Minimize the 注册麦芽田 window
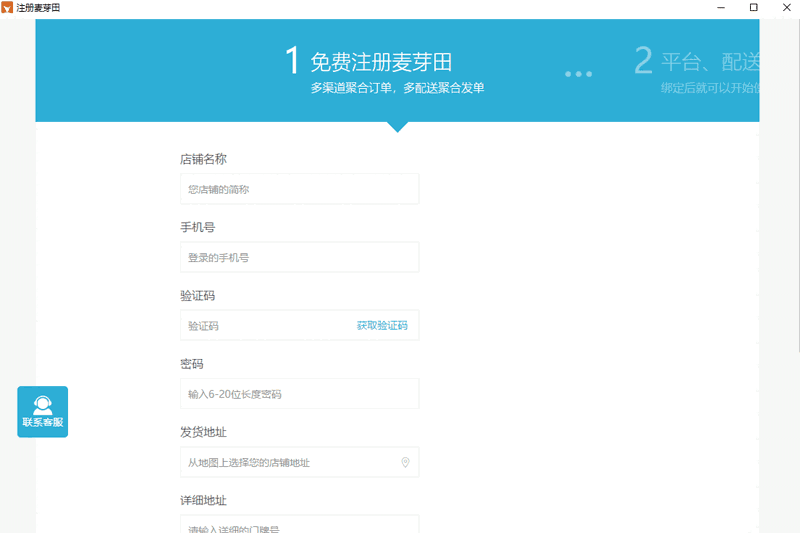The width and height of the screenshot is (800, 533). [721, 8]
